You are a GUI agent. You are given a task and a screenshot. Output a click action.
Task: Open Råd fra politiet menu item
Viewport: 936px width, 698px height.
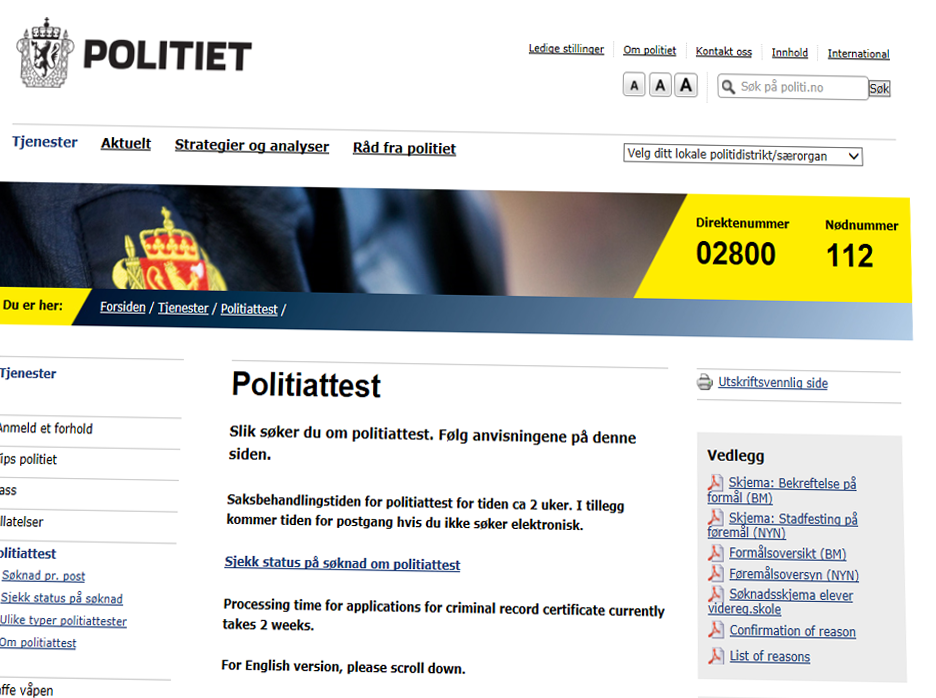click(404, 148)
